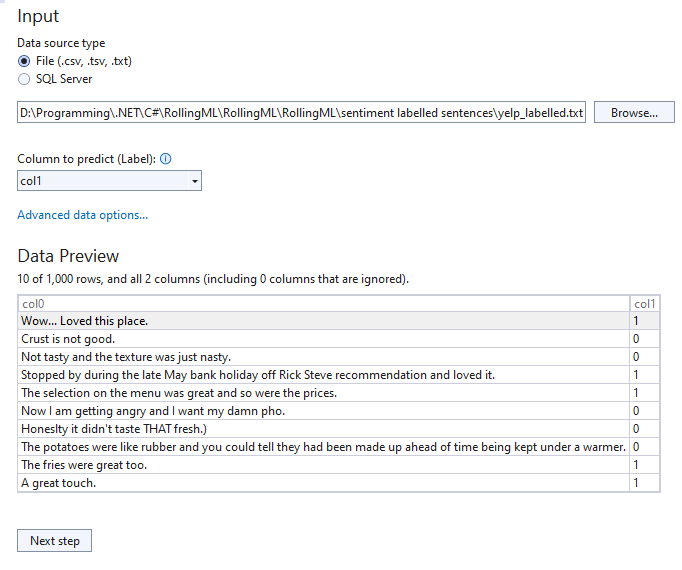Click col1 value for 'Honeslty it didn't taste' row

[645, 429]
